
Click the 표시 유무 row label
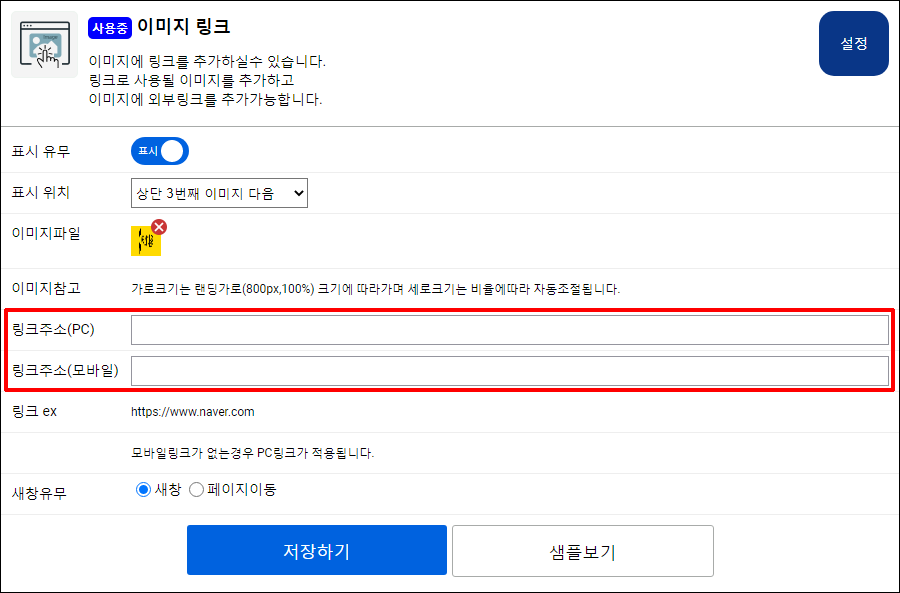(40, 152)
